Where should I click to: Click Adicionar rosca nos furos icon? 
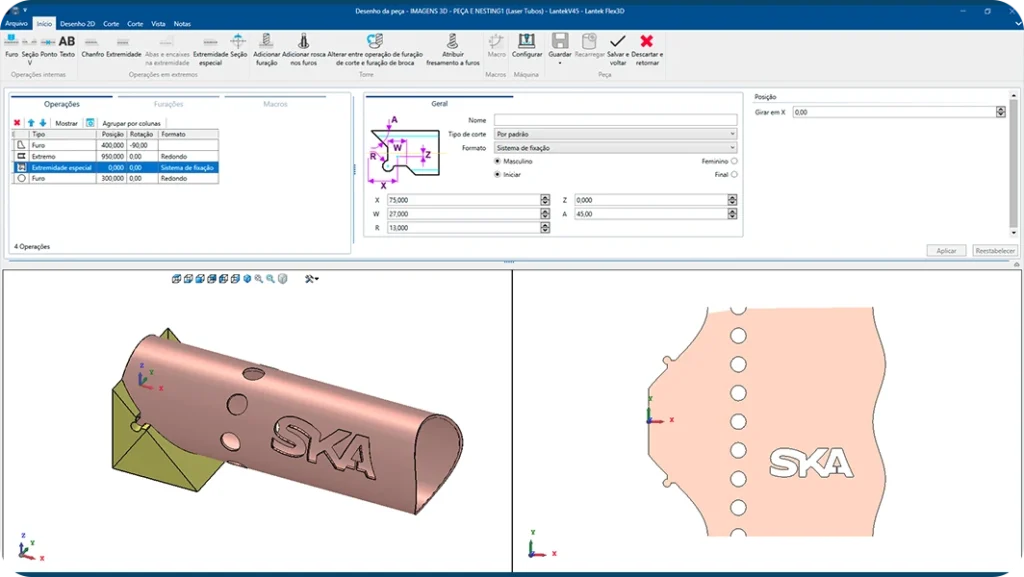[x=303, y=47]
